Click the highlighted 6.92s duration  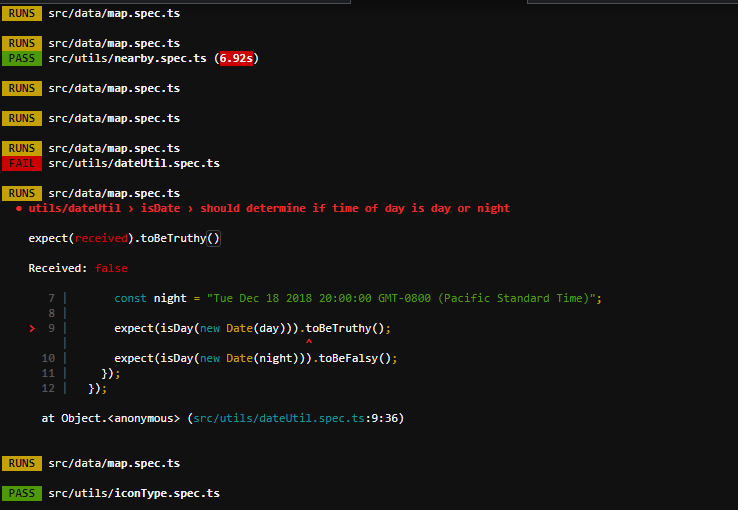(236, 58)
